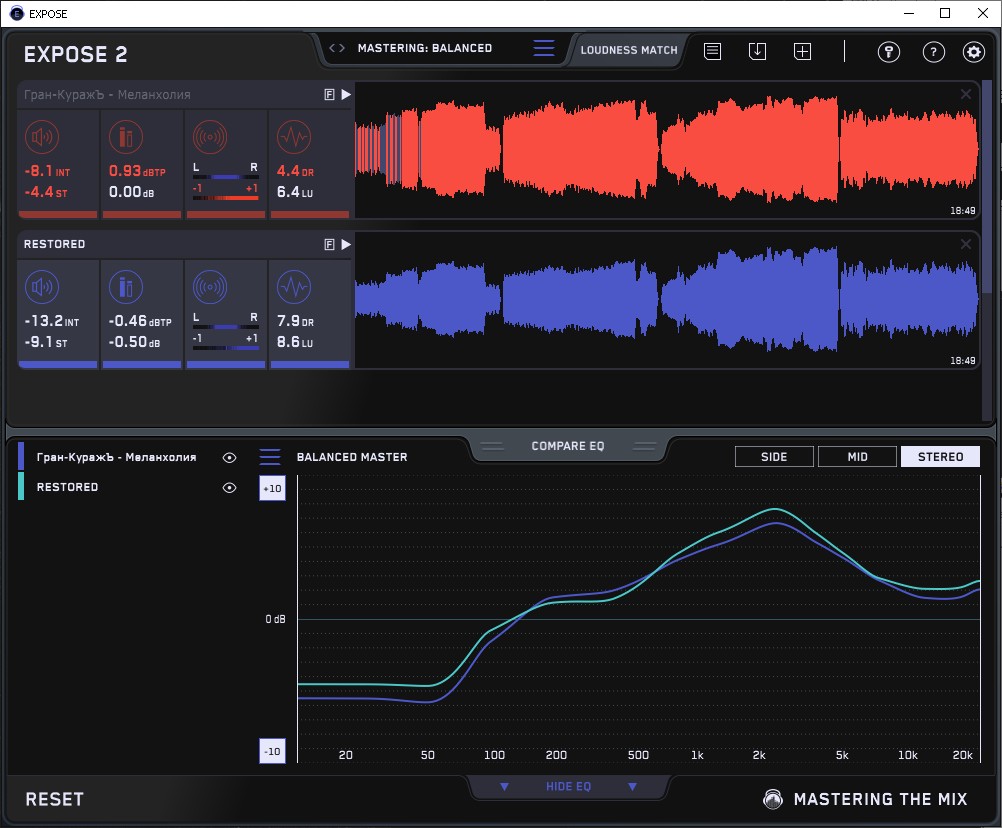Toggle visibility of Гран-КуражЪ EQ curve

click(230, 457)
